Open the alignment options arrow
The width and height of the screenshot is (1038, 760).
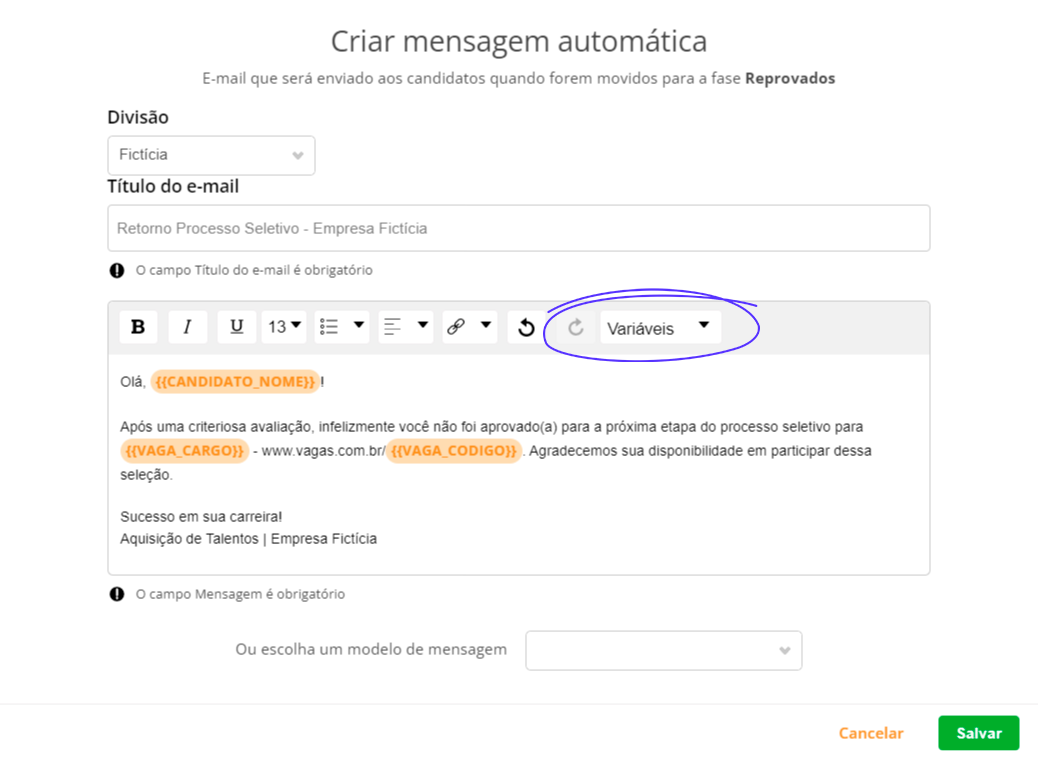tap(422, 325)
